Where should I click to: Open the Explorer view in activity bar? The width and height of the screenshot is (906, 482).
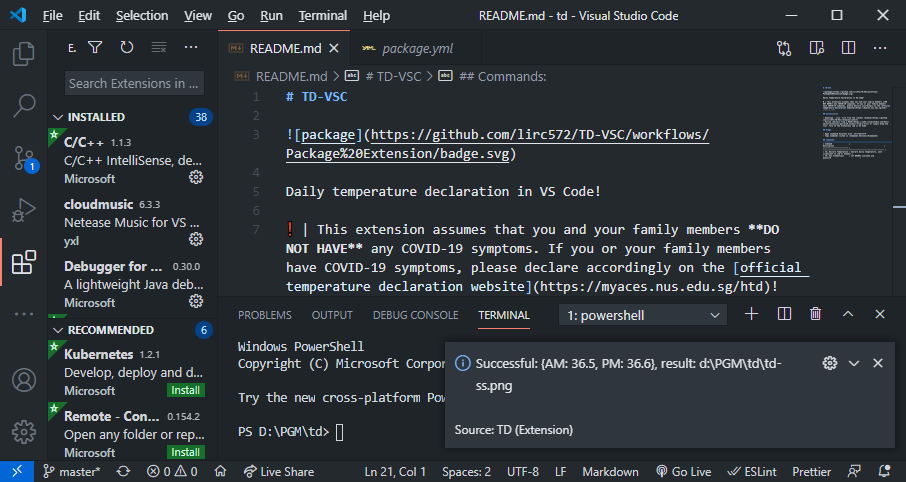click(24, 54)
